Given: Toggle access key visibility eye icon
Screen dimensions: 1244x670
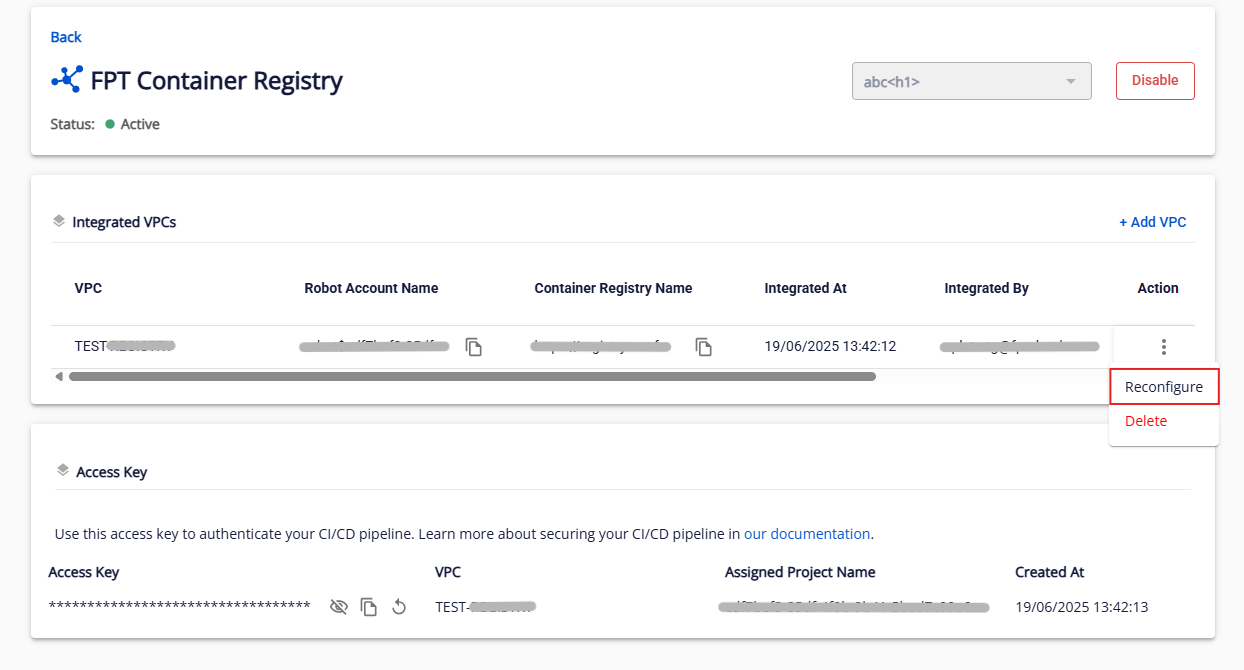Looking at the screenshot, I should pyautogui.click(x=339, y=607).
